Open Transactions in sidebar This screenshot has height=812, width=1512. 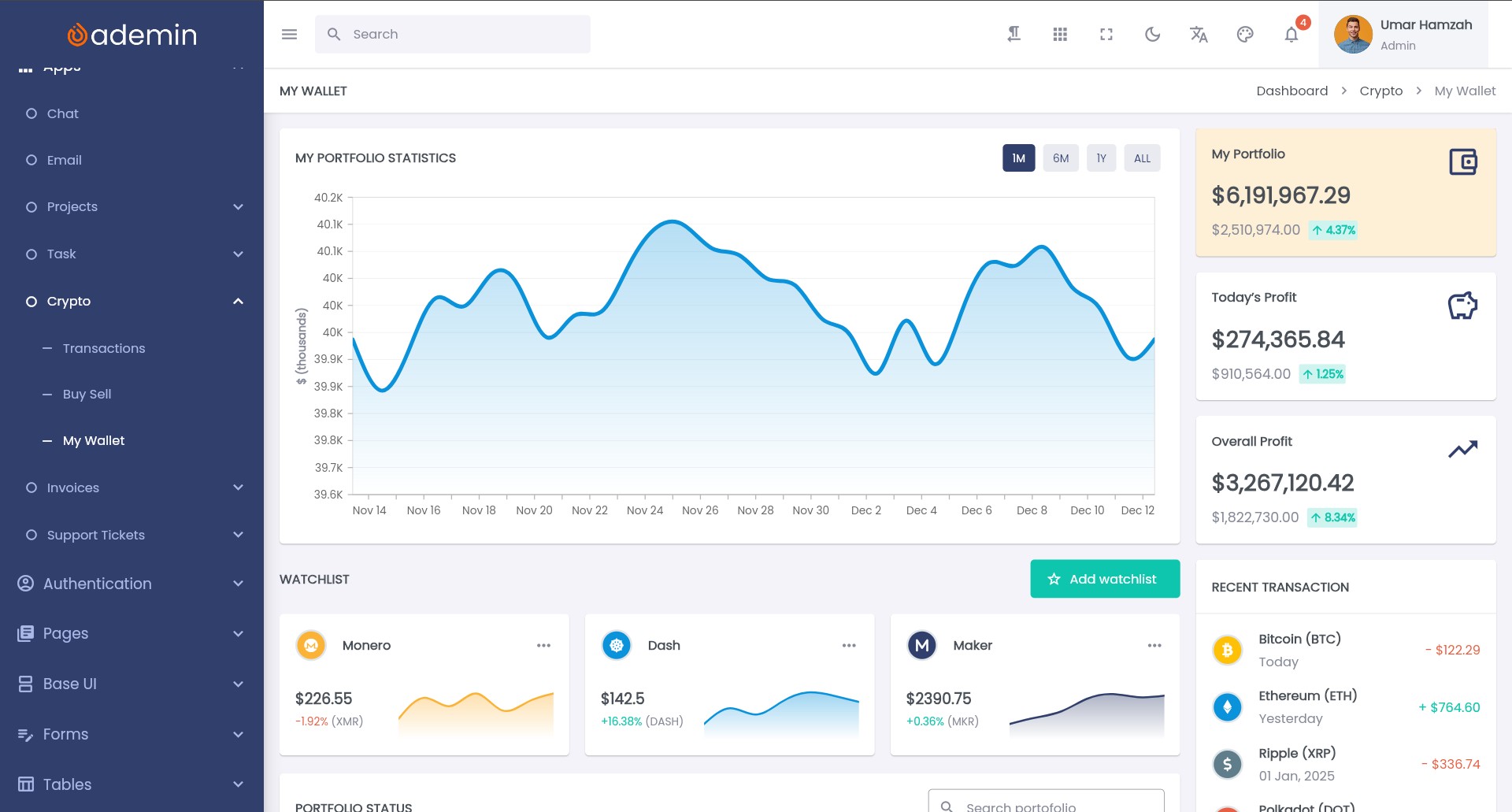tap(104, 348)
